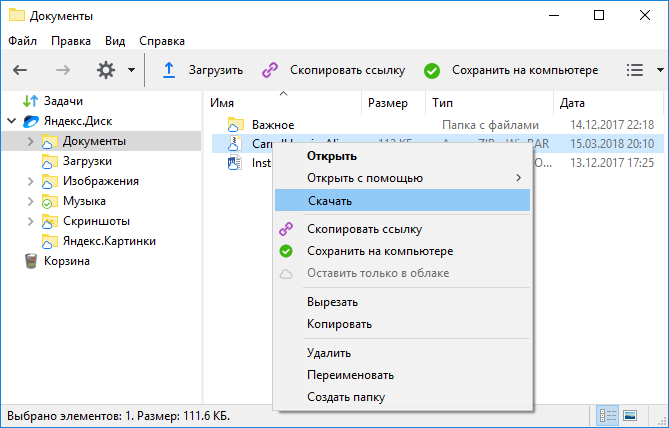This screenshot has height=428, width=669.
Task: Open the Важное folder in file list
Action: click(x=273, y=125)
